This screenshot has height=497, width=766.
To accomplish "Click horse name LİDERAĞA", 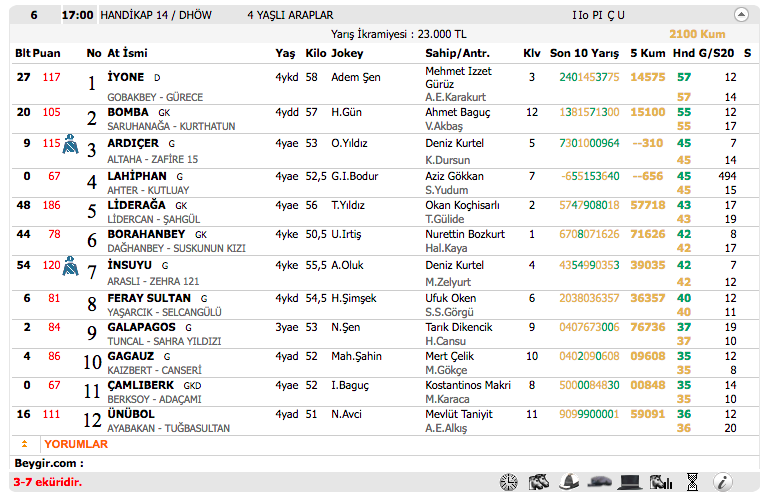I will (137, 205).
